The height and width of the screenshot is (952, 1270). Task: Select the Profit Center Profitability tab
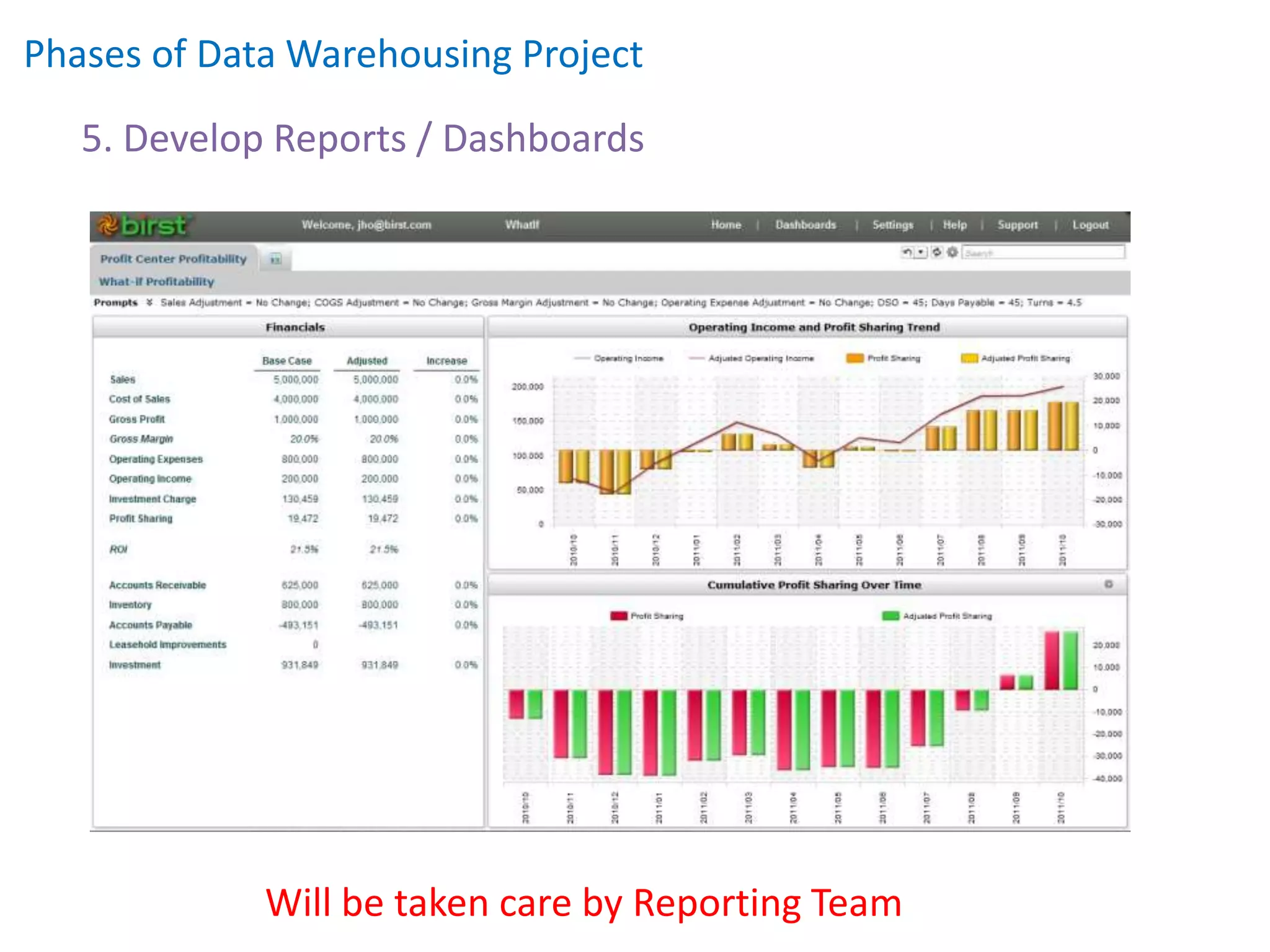pos(173,259)
